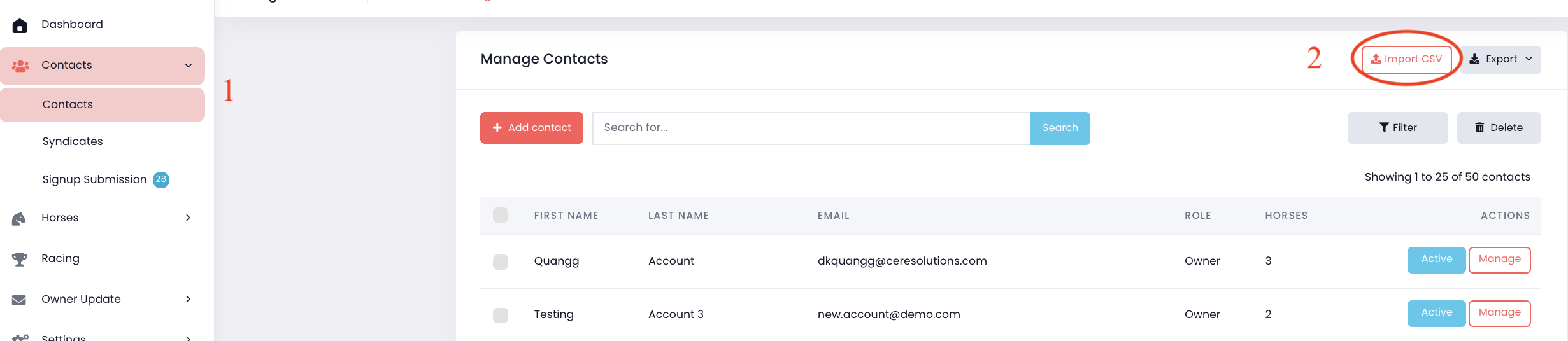
Task: Collapse the Contacts menu chevron
Action: (189, 66)
